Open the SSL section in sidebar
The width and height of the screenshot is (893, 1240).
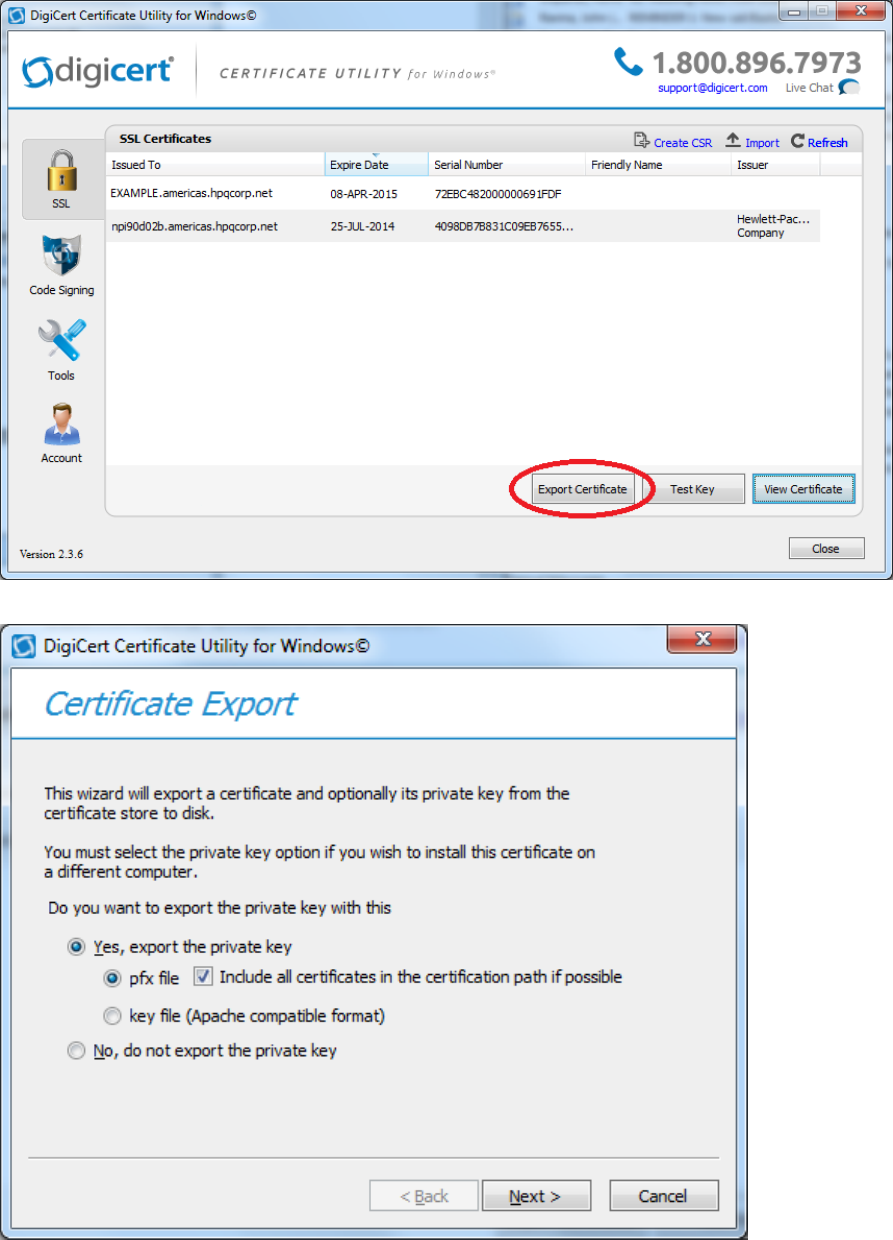coord(61,180)
